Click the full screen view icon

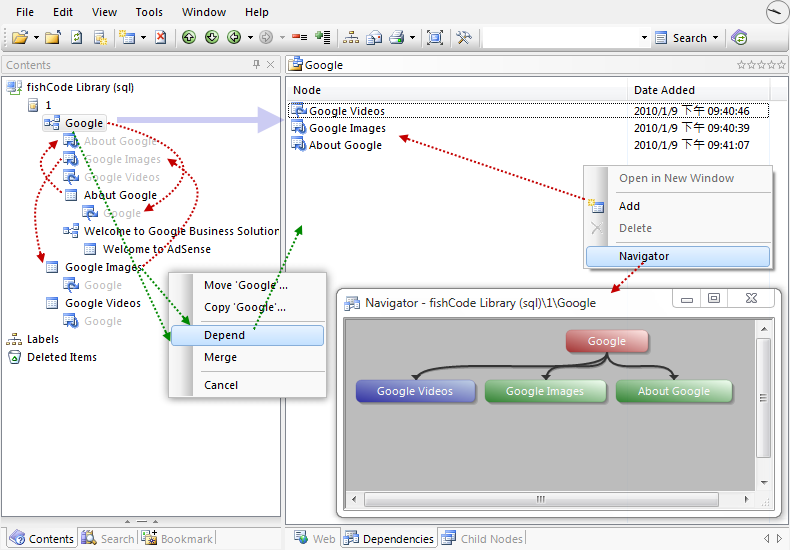point(435,37)
